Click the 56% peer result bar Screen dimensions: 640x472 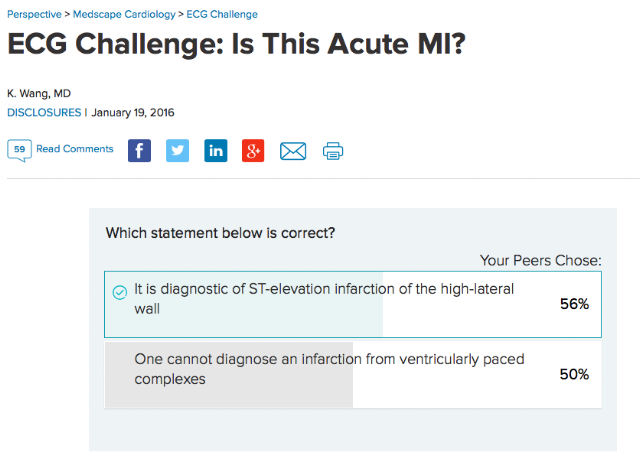coord(244,304)
